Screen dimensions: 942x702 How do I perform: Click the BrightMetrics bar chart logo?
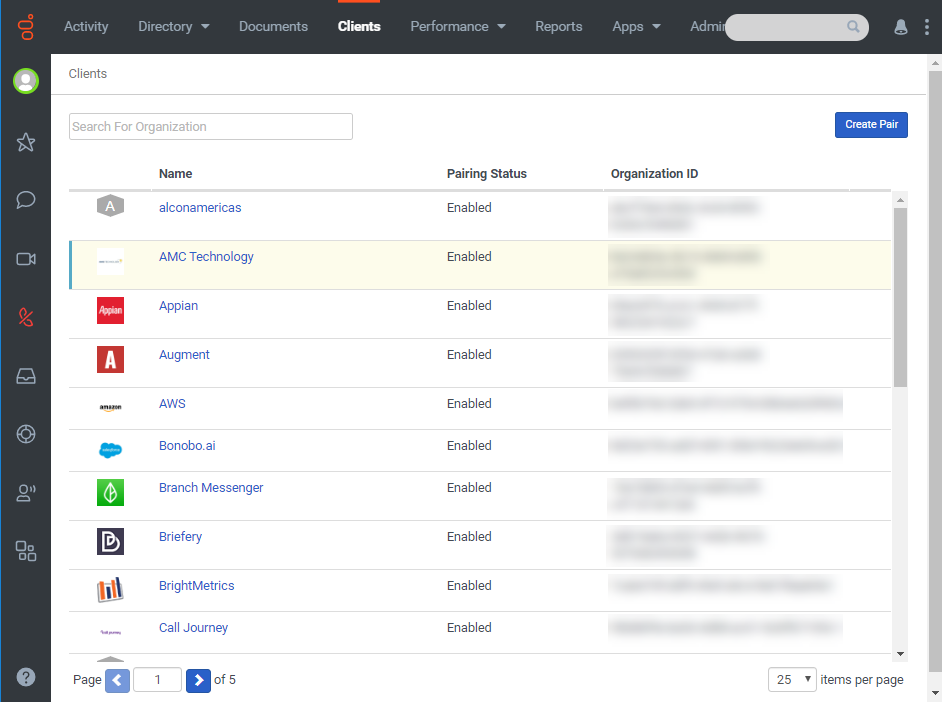(x=111, y=590)
